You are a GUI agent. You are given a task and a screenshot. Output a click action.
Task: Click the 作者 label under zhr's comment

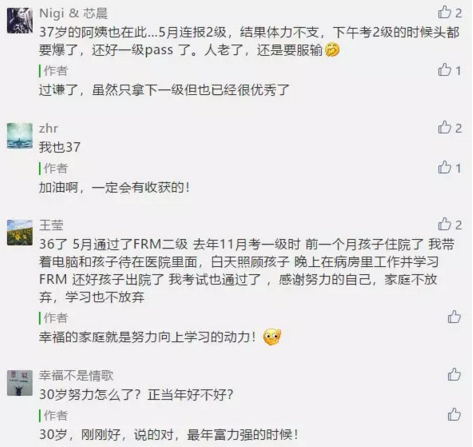55,168
